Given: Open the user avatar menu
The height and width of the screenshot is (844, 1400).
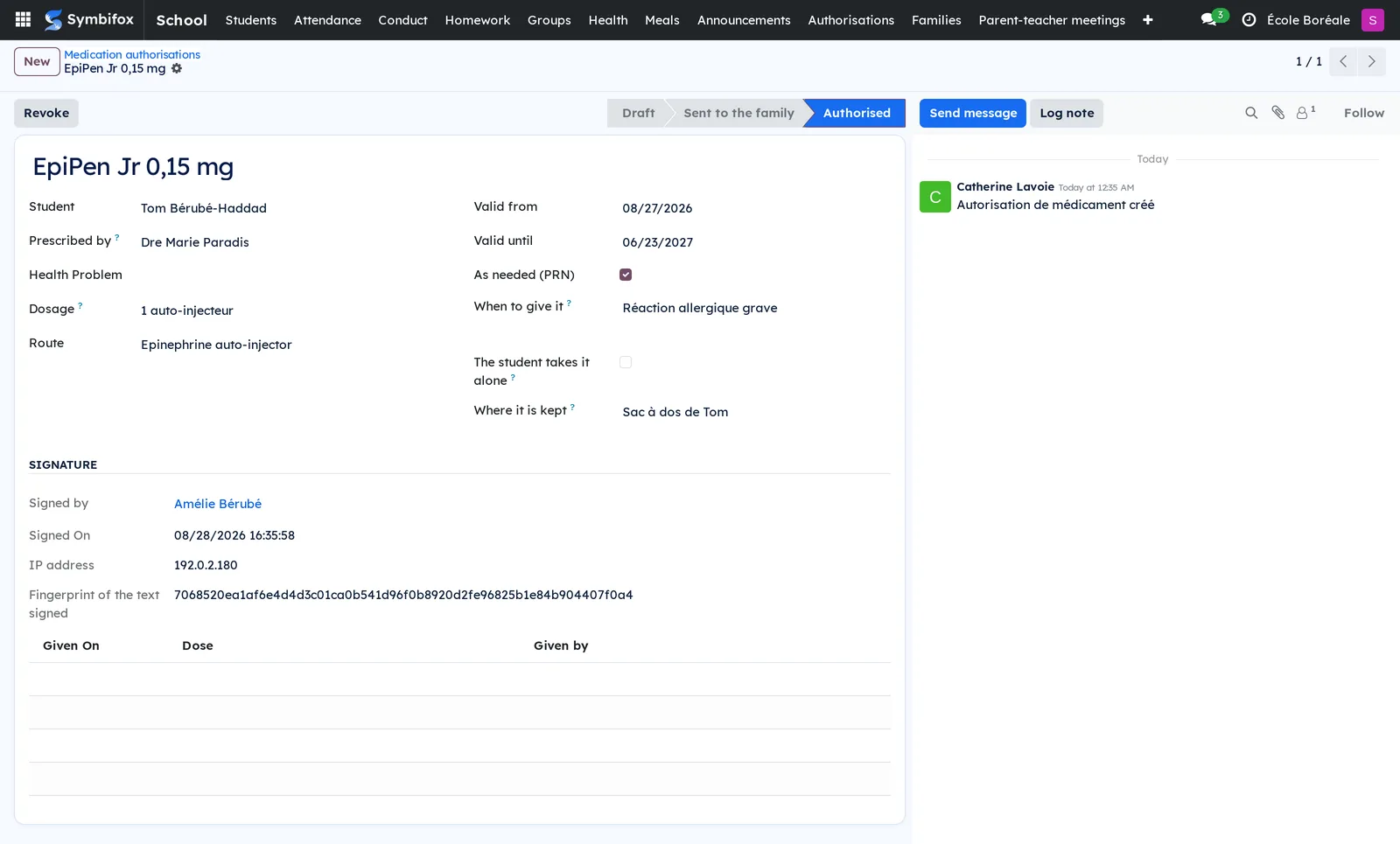Looking at the screenshot, I should pyautogui.click(x=1372, y=19).
